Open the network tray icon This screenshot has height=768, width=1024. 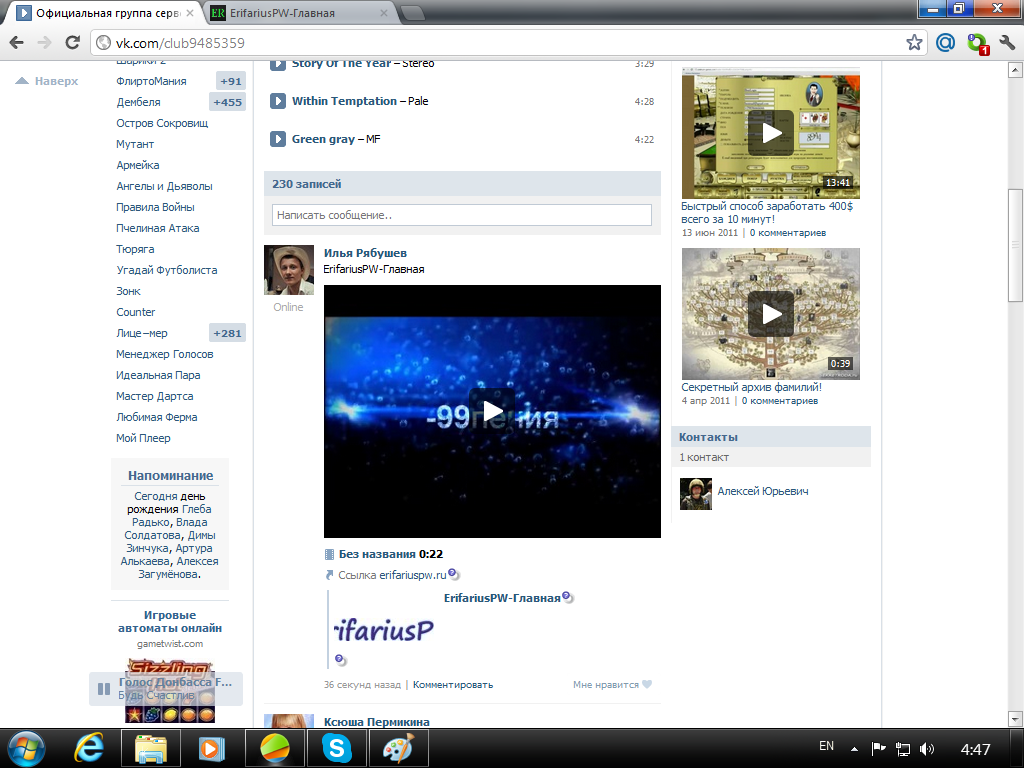click(903, 749)
